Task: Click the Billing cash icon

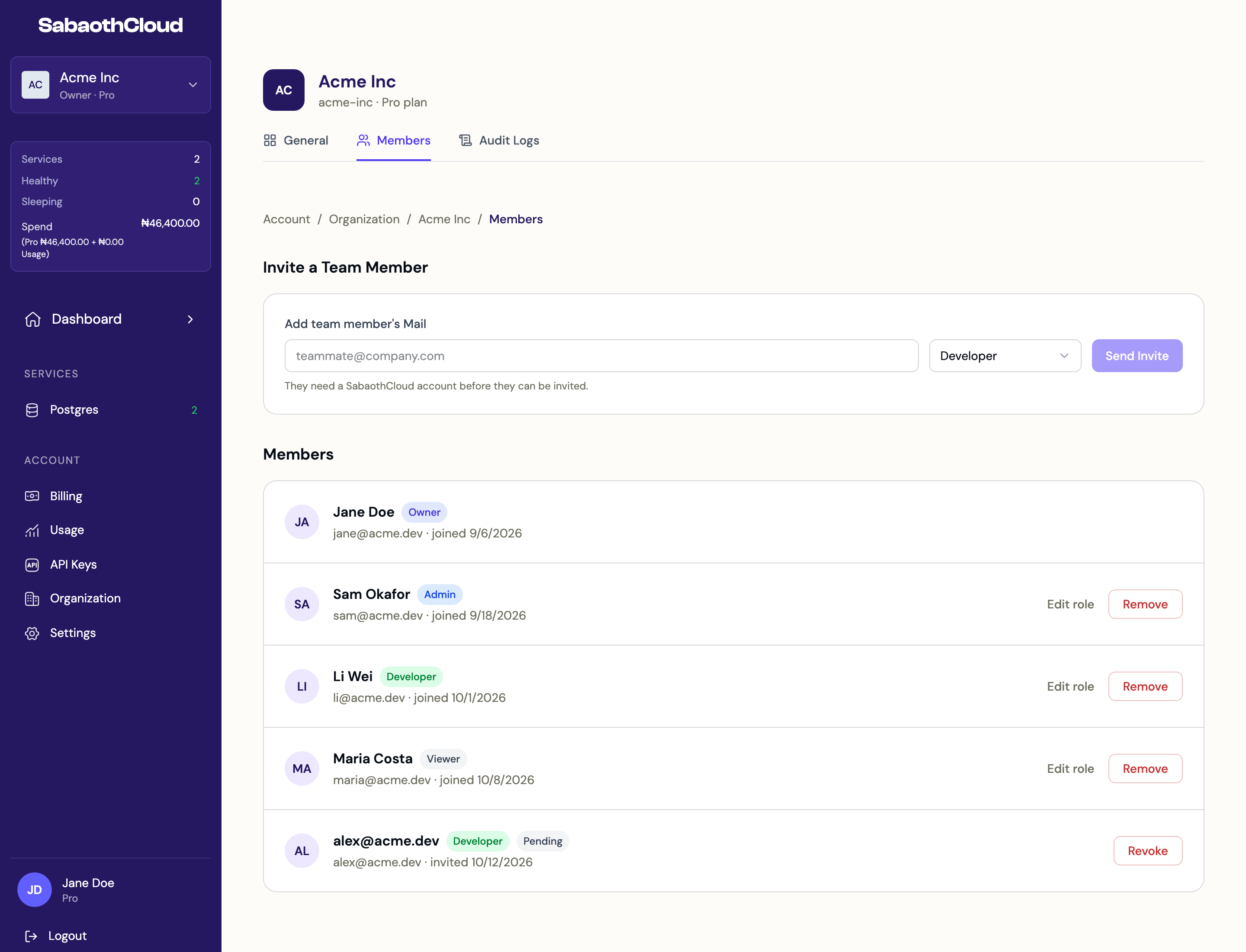Action: coord(32,496)
